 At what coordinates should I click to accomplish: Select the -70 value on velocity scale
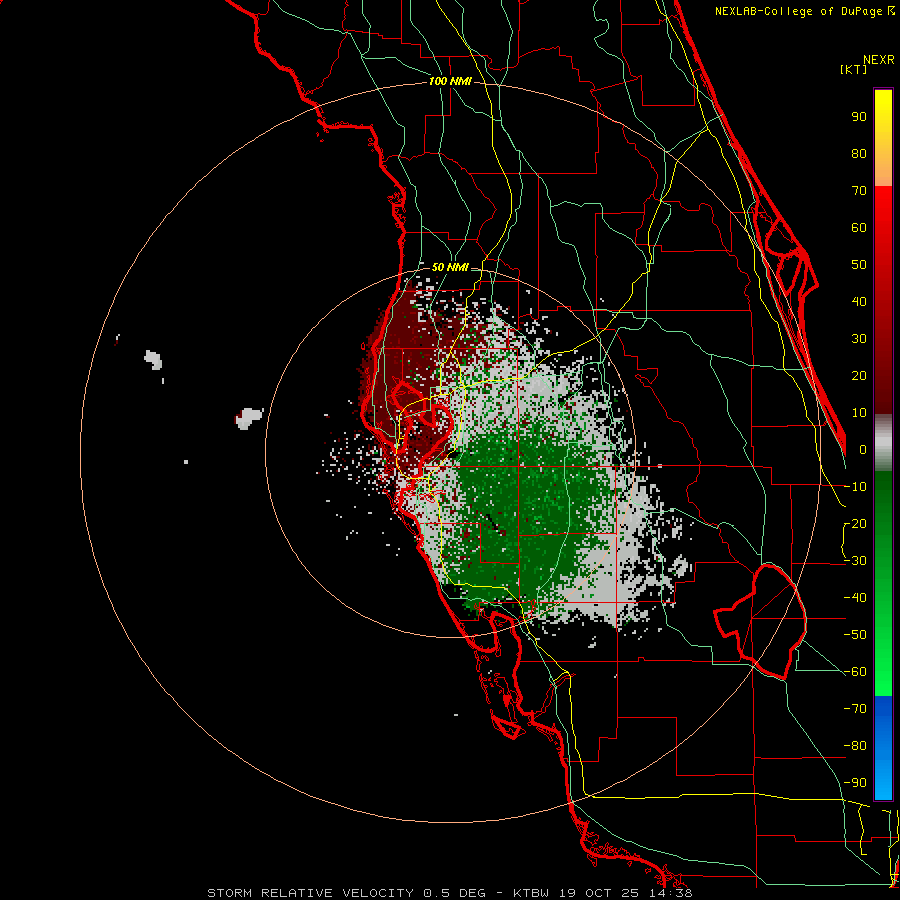855,709
